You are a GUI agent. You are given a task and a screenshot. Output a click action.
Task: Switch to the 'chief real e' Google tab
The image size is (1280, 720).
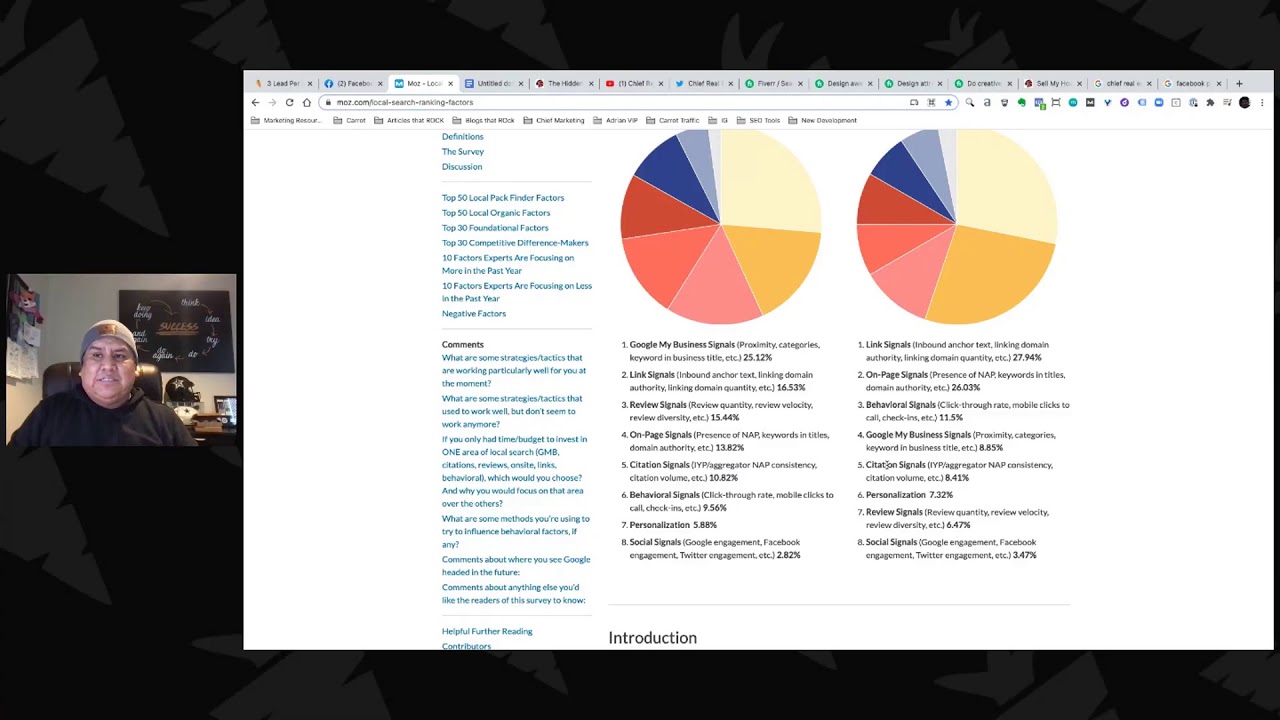pos(1121,84)
